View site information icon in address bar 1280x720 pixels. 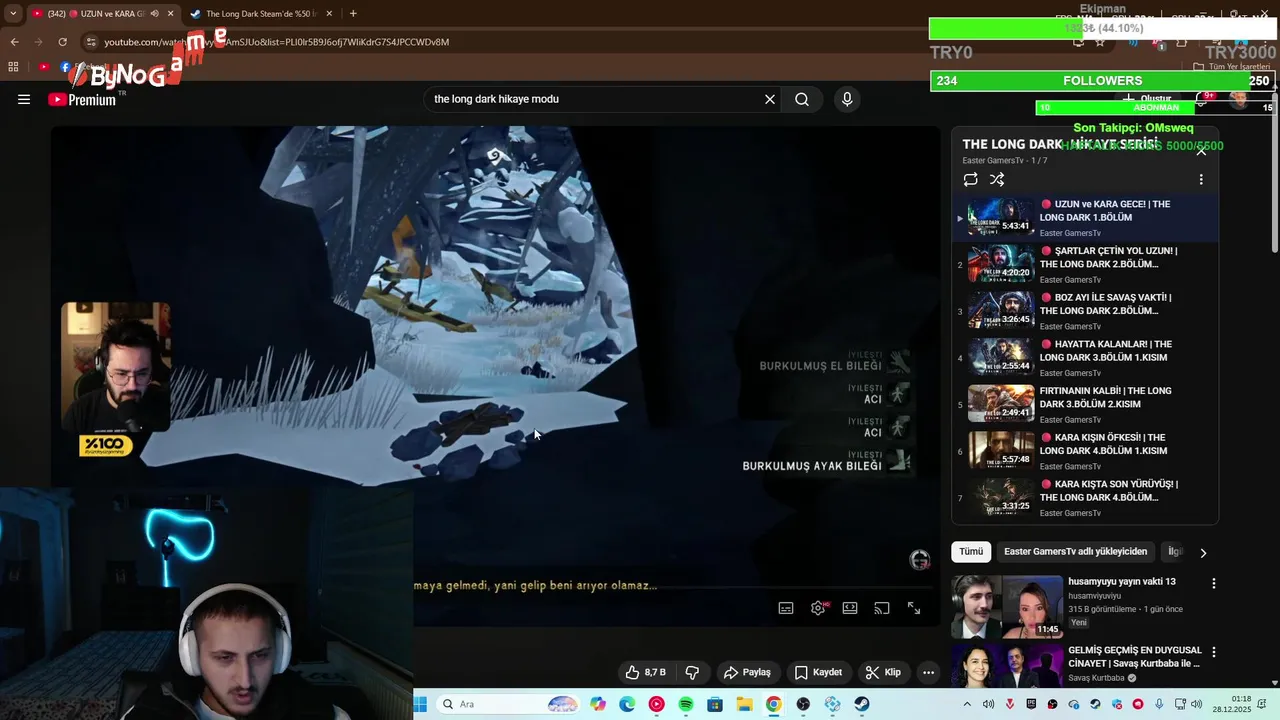[x=92, y=42]
